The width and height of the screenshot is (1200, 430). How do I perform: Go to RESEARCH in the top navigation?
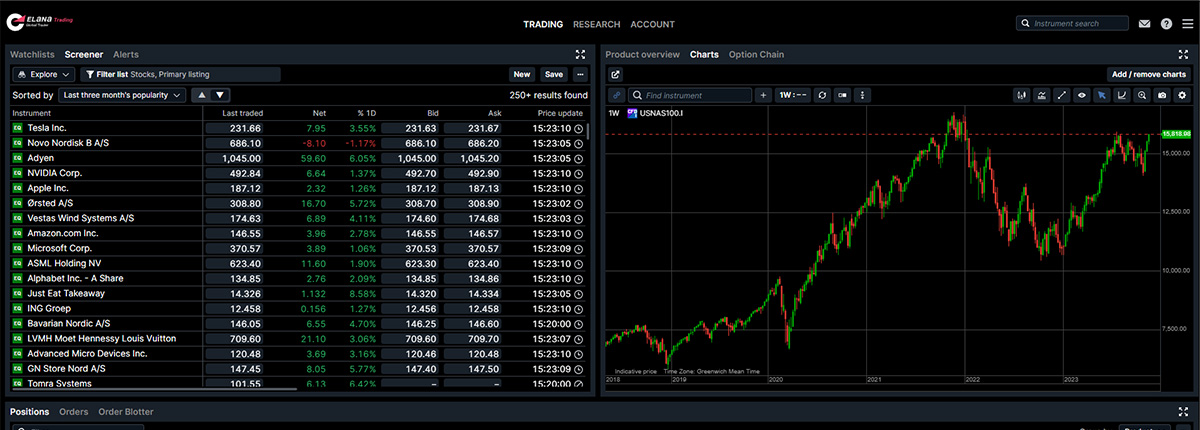pos(596,24)
